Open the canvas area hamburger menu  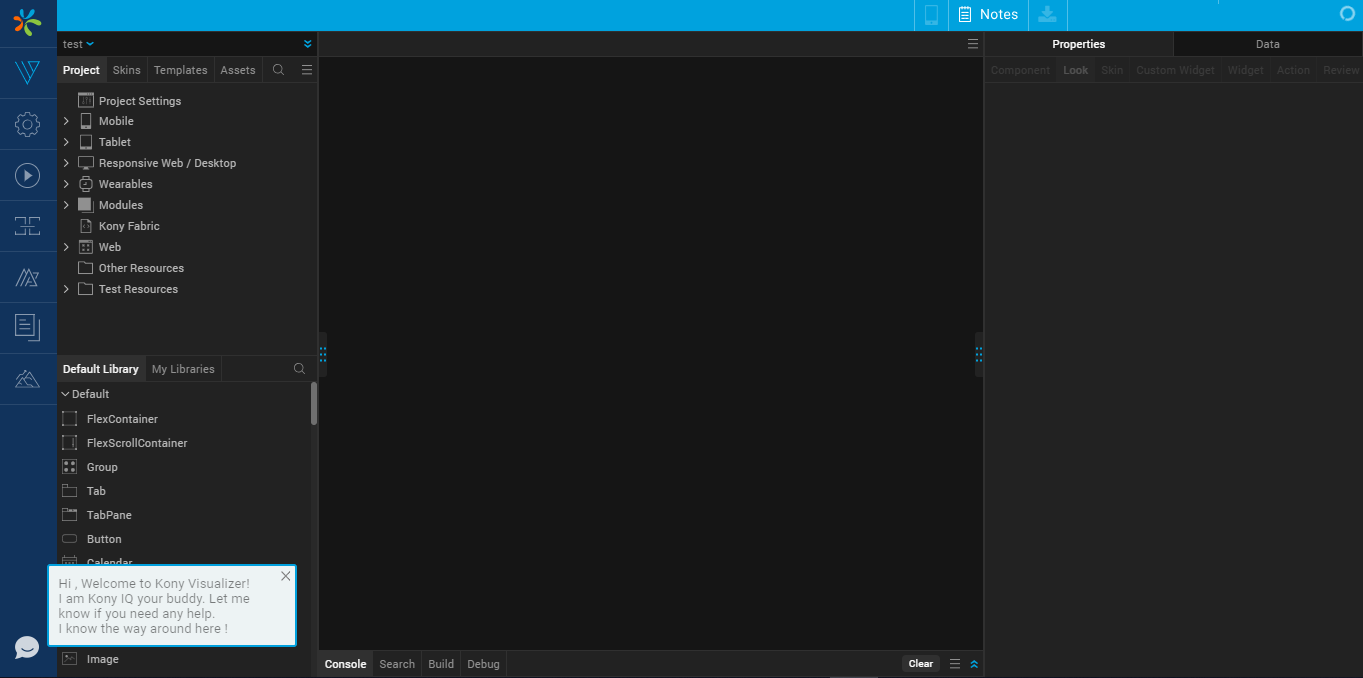tap(973, 44)
